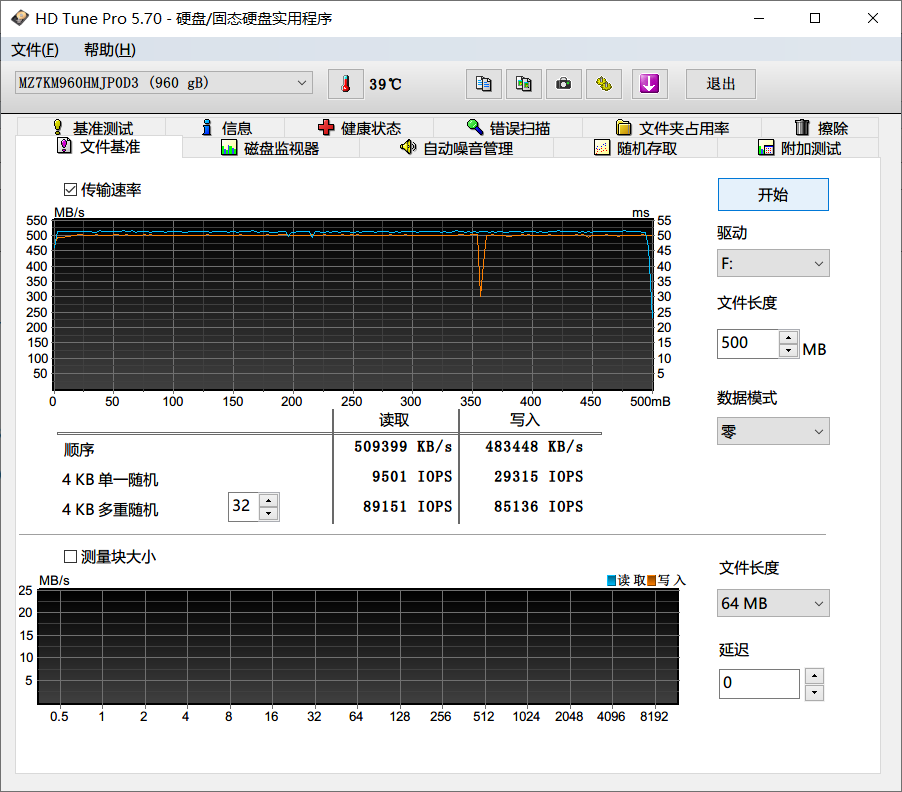Screen dimensions: 902x792
Task: Click the 写入 column header
Action: tap(525, 420)
